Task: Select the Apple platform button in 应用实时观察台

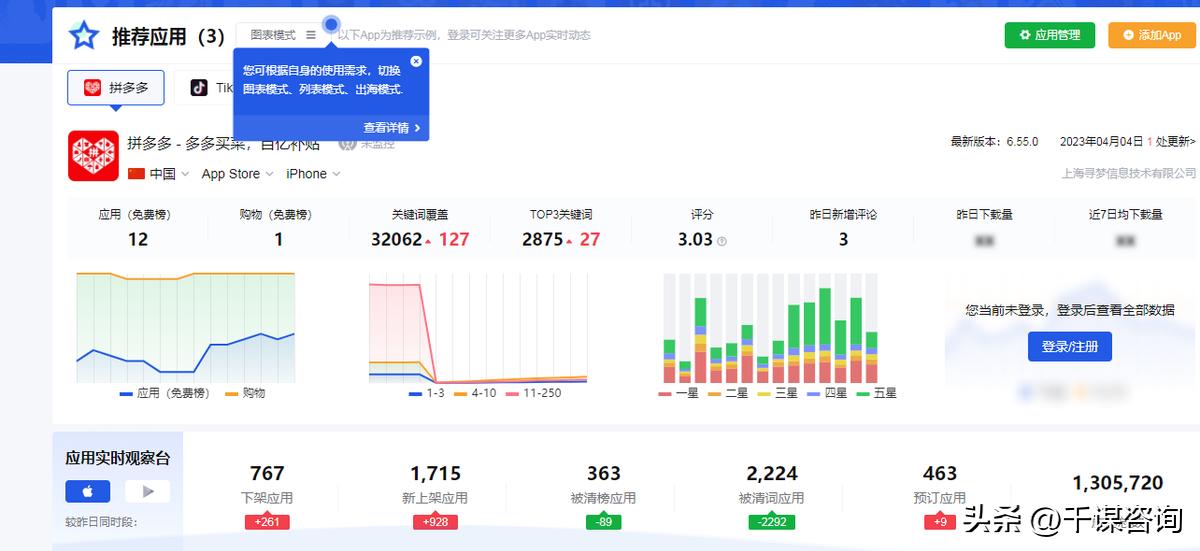Action: [x=88, y=492]
